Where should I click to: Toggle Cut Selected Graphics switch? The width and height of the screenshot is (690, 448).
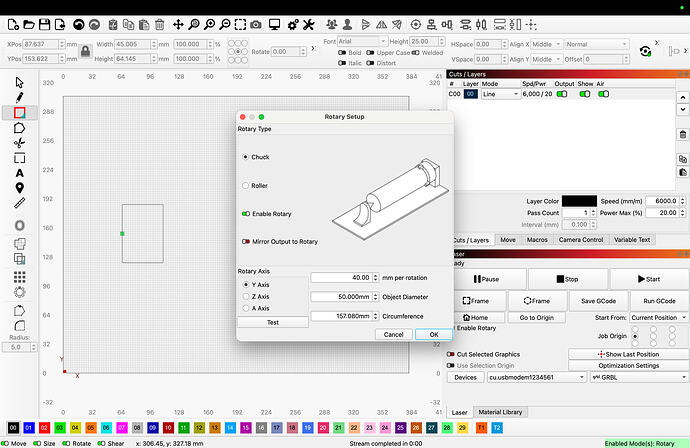pos(451,354)
